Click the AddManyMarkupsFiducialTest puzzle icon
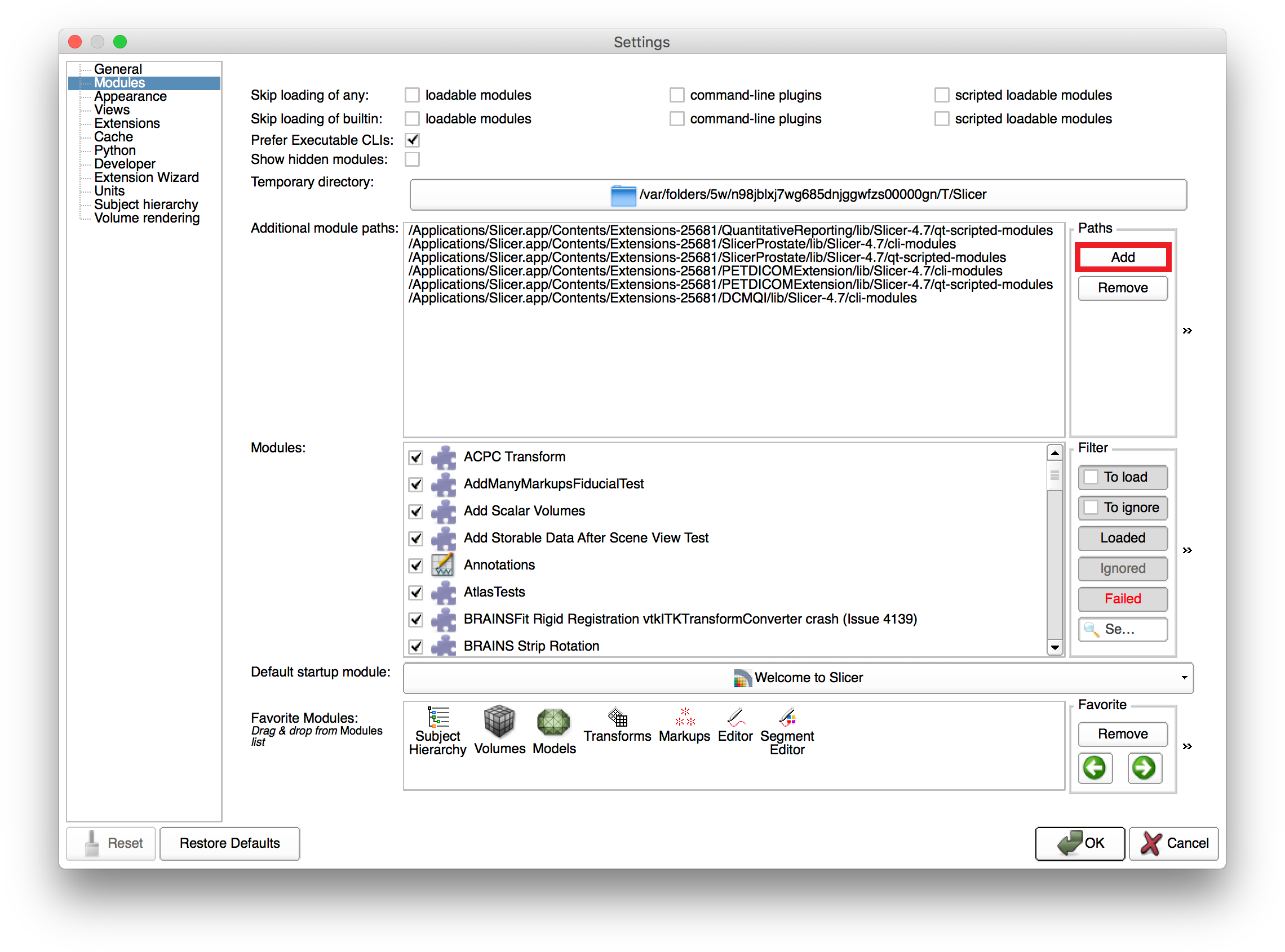 444,484
